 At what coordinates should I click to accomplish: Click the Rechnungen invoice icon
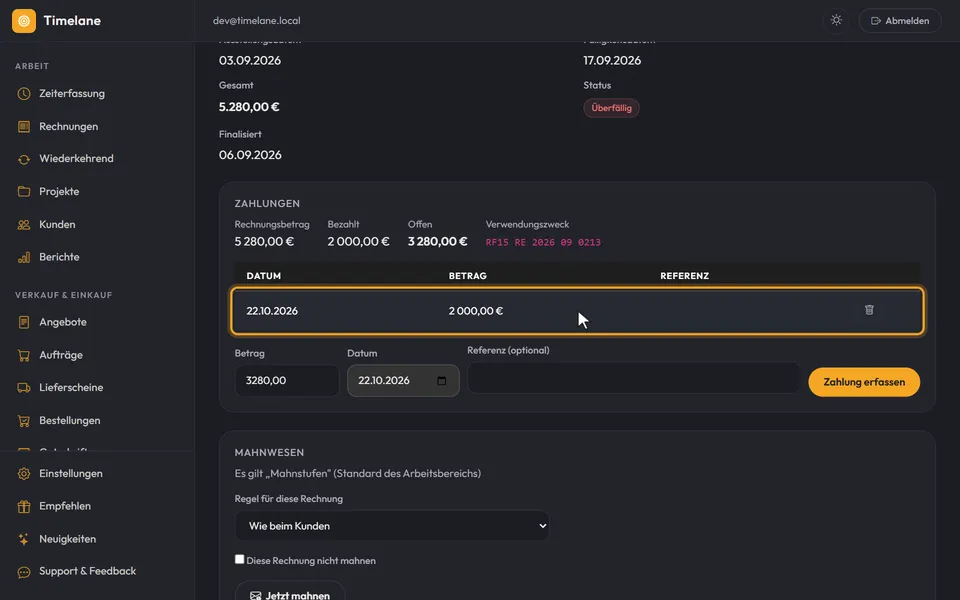(24, 127)
